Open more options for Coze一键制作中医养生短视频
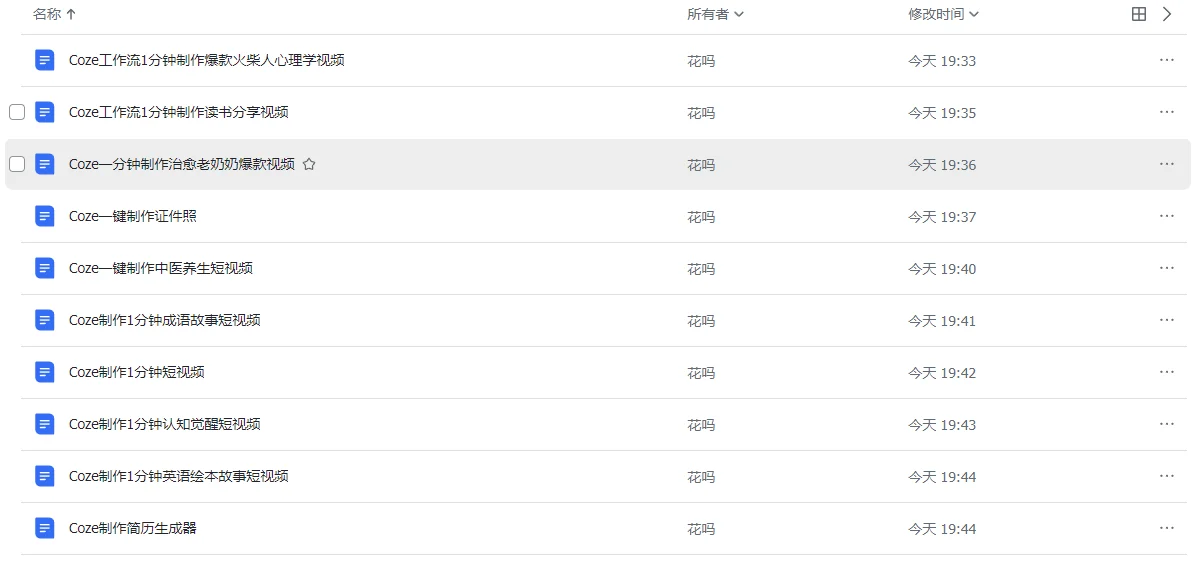This screenshot has width=1204, height=584. [1167, 268]
